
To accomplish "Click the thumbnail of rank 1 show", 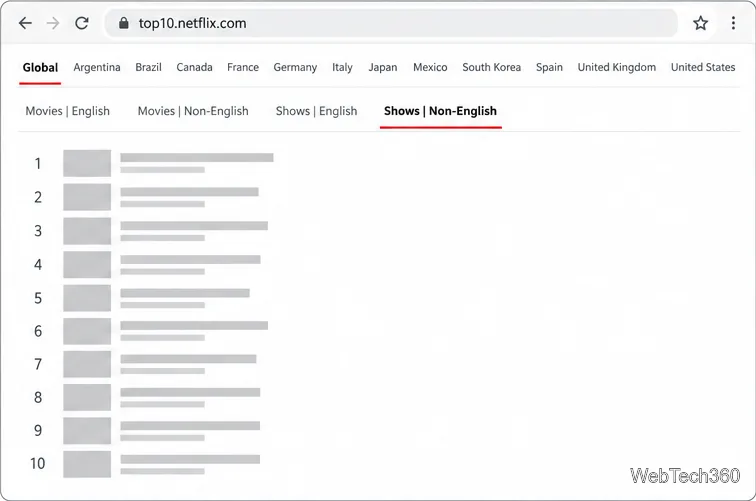I will point(87,163).
